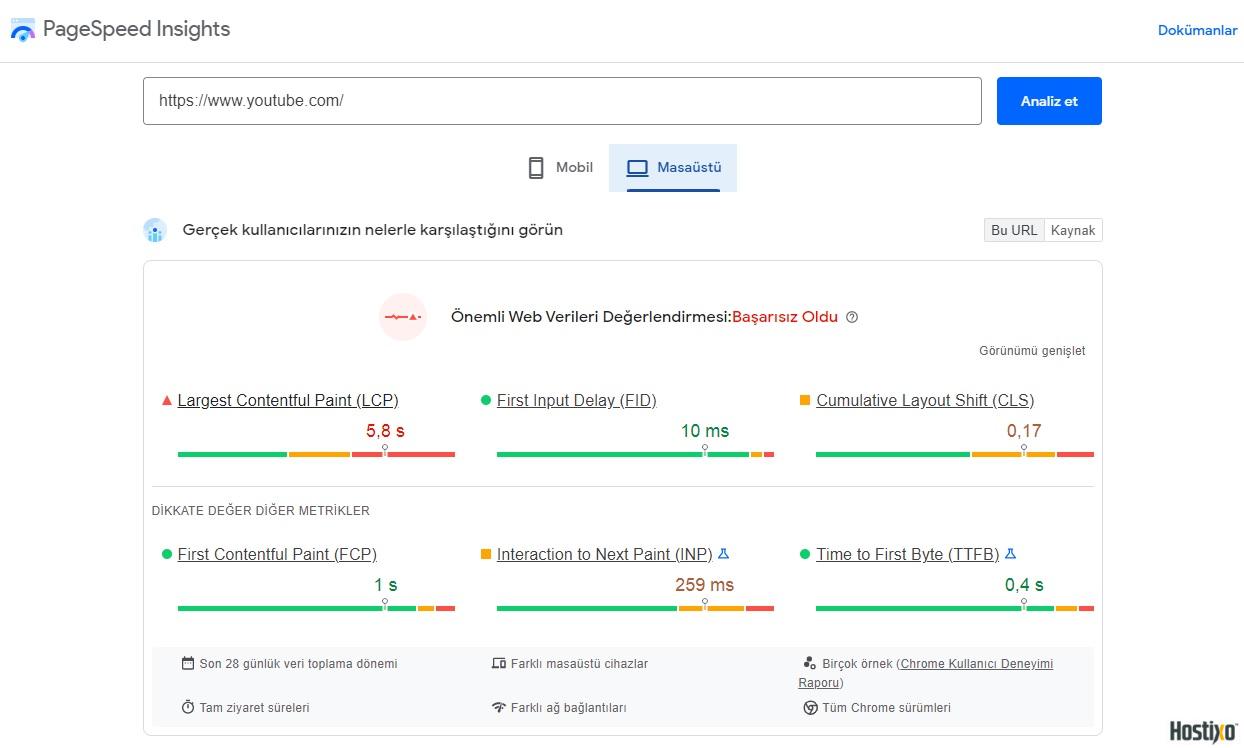Click the experimental flask icon after INP
The width and height of the screenshot is (1244, 748).
724,553
